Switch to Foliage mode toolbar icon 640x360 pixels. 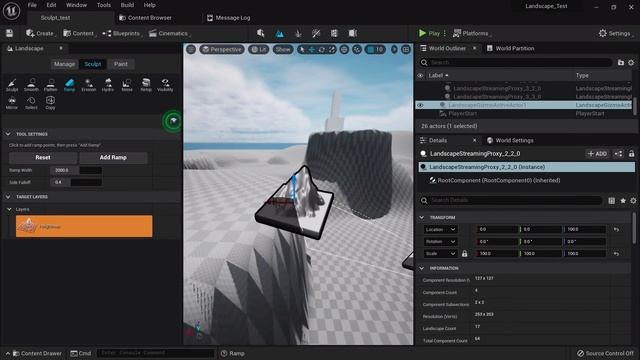298,33
